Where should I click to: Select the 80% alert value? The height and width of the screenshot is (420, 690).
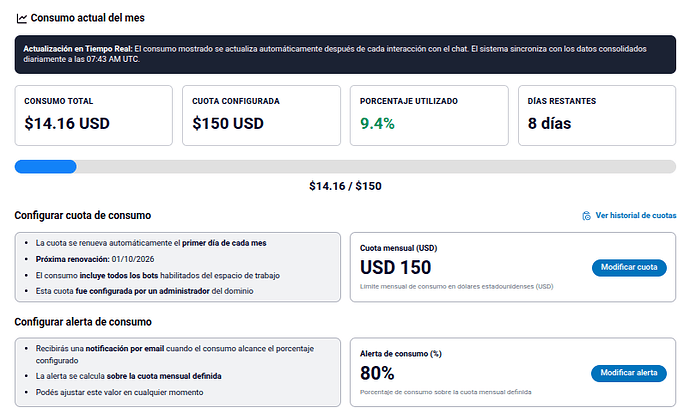point(377,373)
